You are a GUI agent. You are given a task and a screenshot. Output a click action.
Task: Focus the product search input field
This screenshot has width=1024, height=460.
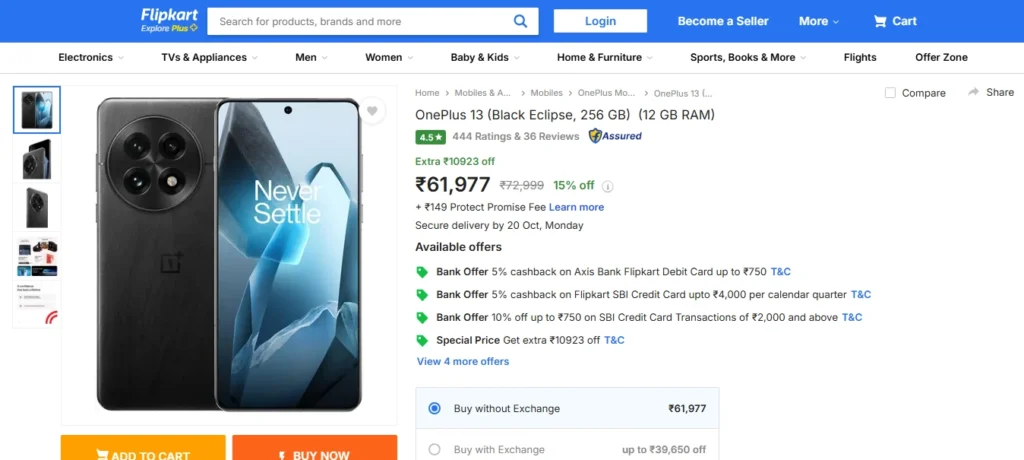[360, 21]
